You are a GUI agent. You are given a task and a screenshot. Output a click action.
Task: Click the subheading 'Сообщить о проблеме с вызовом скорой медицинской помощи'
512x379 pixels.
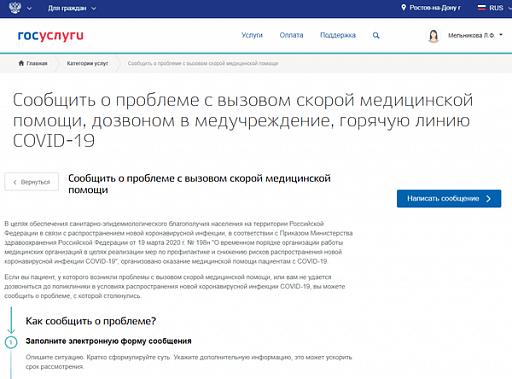tap(199, 184)
